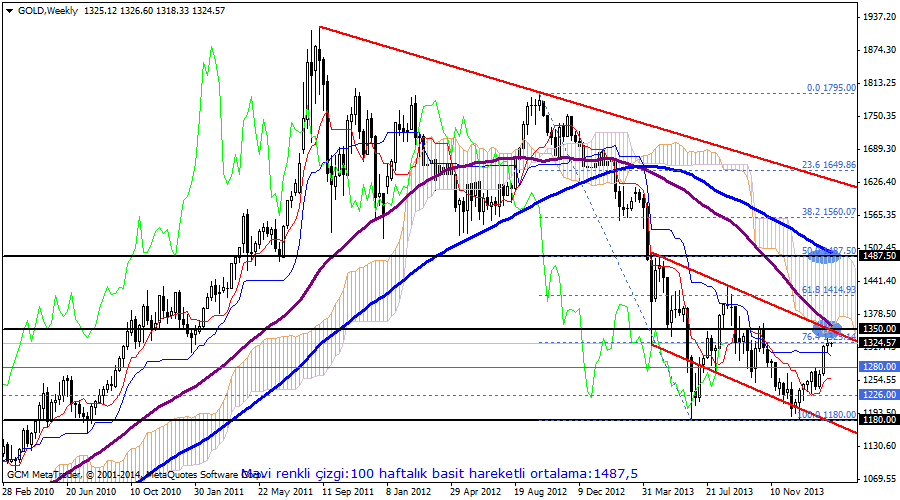Select the close value 1324.57 in header

(x=208, y=10)
